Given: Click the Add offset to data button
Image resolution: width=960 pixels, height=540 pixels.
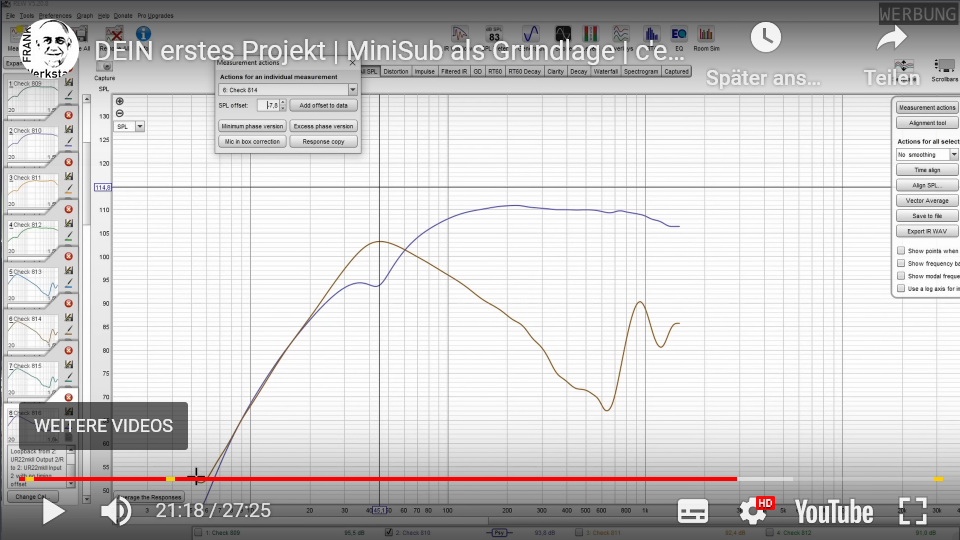Looking at the screenshot, I should (323, 105).
